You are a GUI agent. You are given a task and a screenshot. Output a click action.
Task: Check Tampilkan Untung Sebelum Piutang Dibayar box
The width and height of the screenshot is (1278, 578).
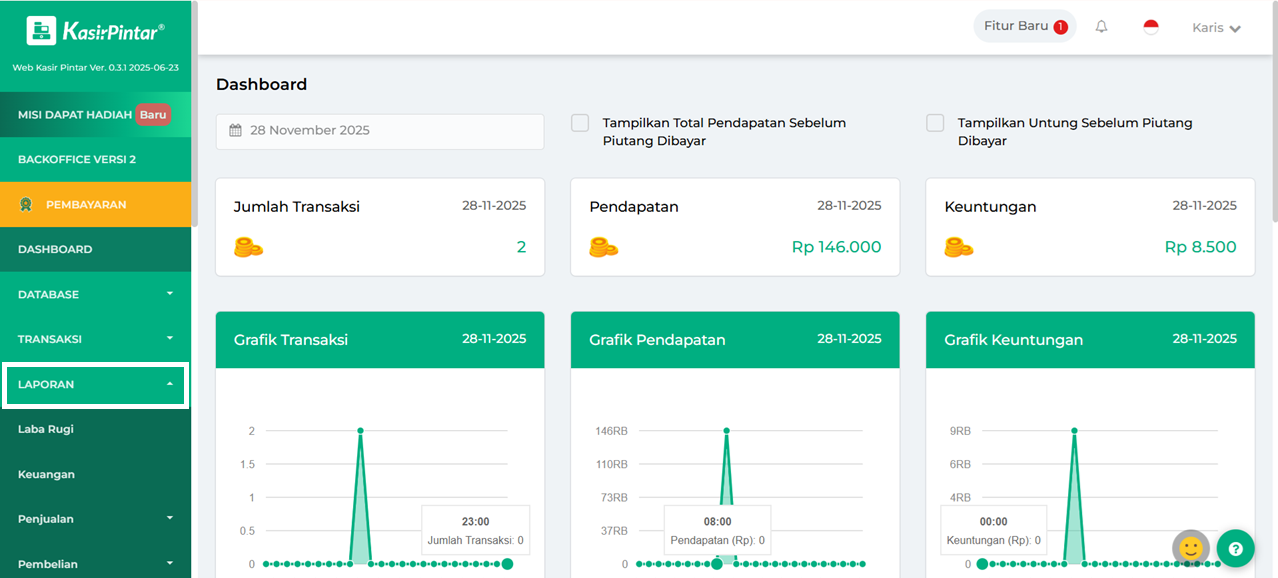(935, 123)
